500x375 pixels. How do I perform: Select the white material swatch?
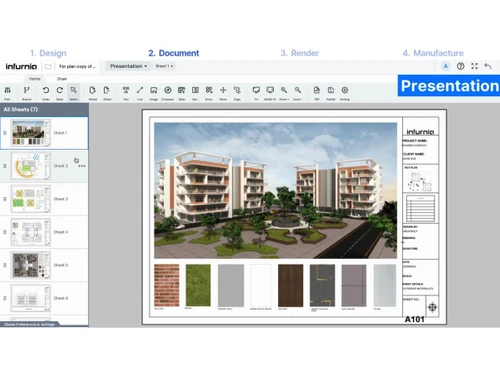click(261, 285)
